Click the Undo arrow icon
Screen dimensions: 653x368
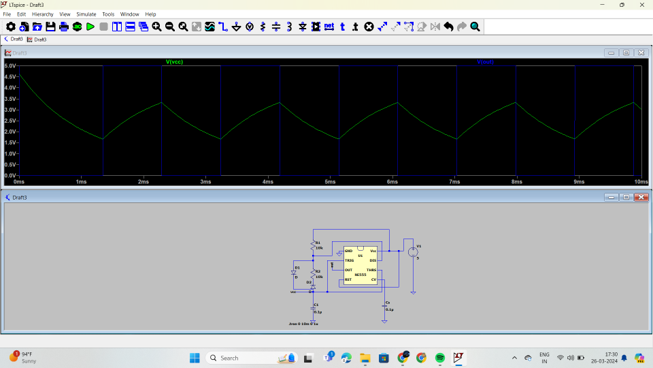click(x=449, y=27)
